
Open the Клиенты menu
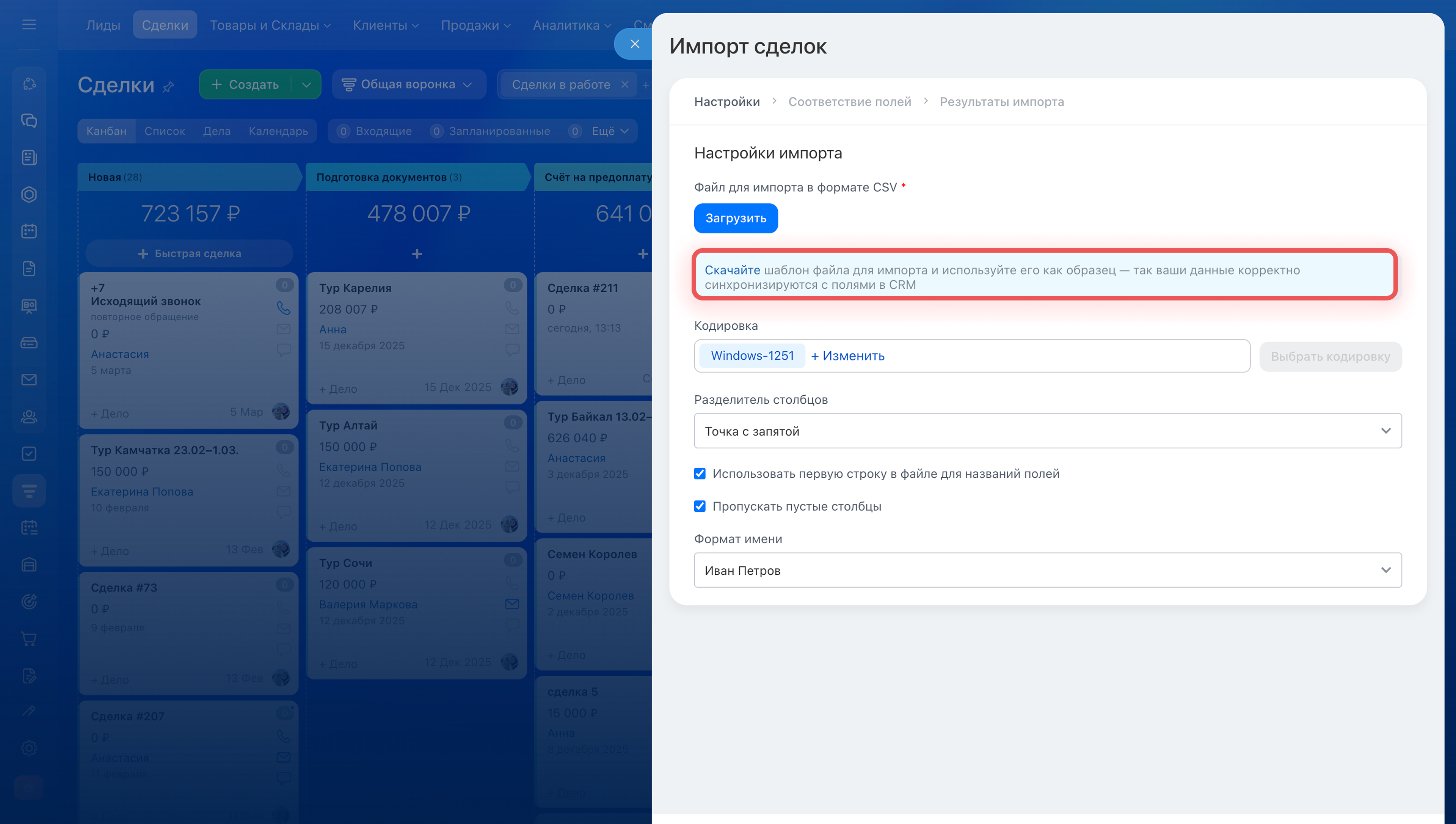[x=385, y=25]
